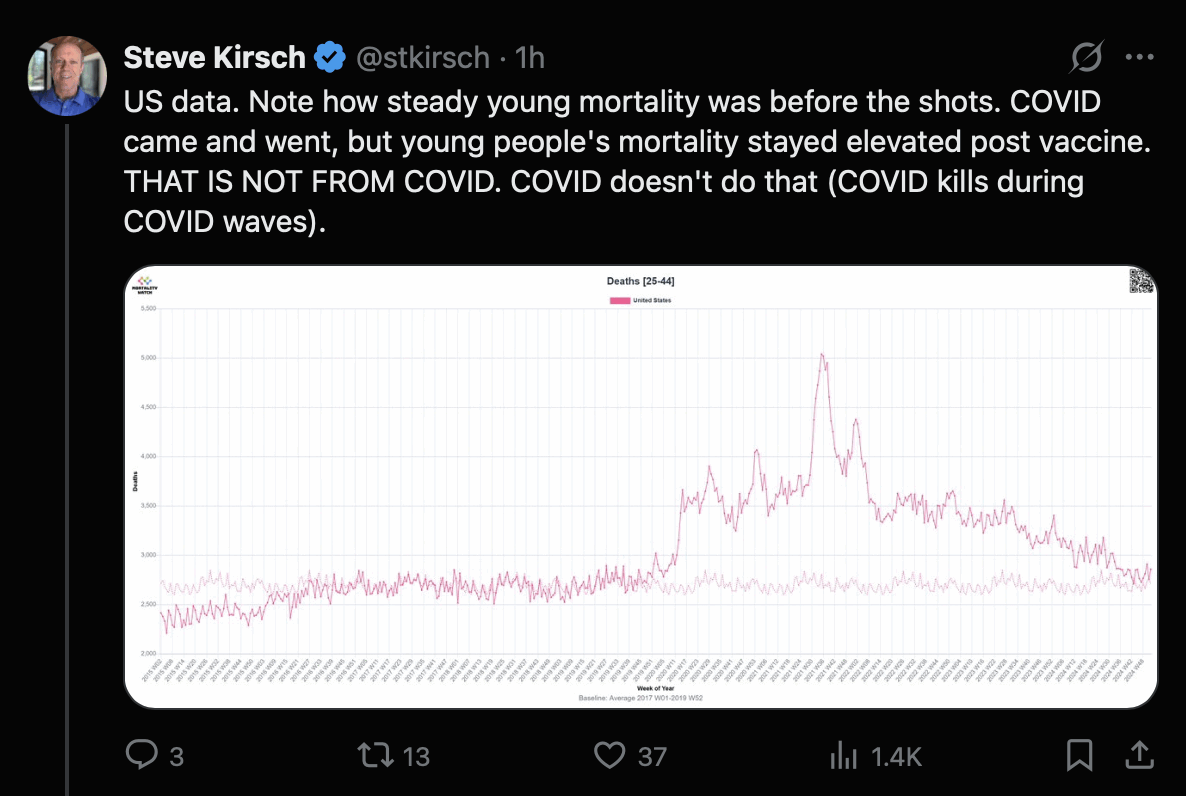The width and height of the screenshot is (1186, 796).
Task: Open the Steve Kirsch display name link
Action: [x=214, y=58]
